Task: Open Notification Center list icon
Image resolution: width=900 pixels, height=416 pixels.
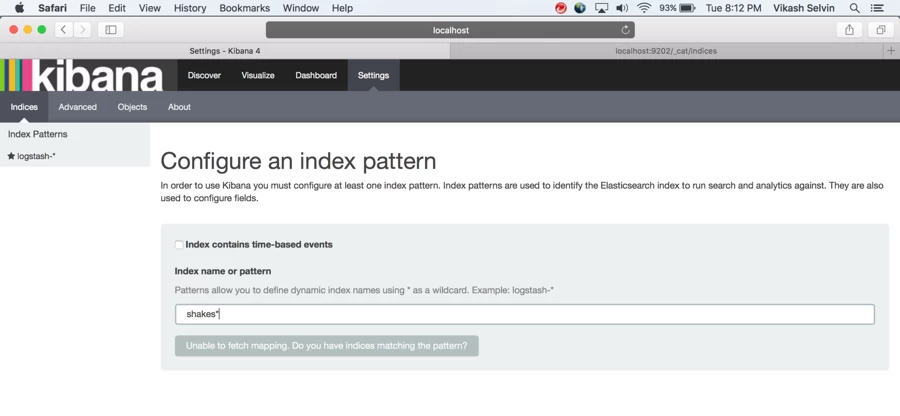Action: point(876,8)
